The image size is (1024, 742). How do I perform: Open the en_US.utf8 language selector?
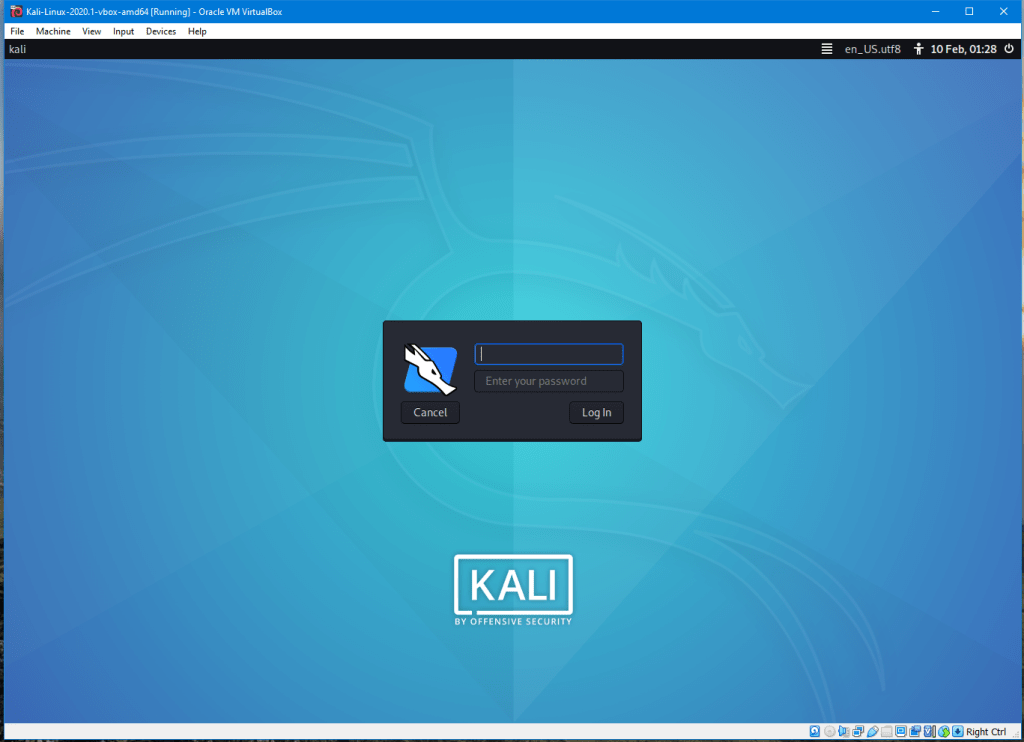tap(872, 49)
